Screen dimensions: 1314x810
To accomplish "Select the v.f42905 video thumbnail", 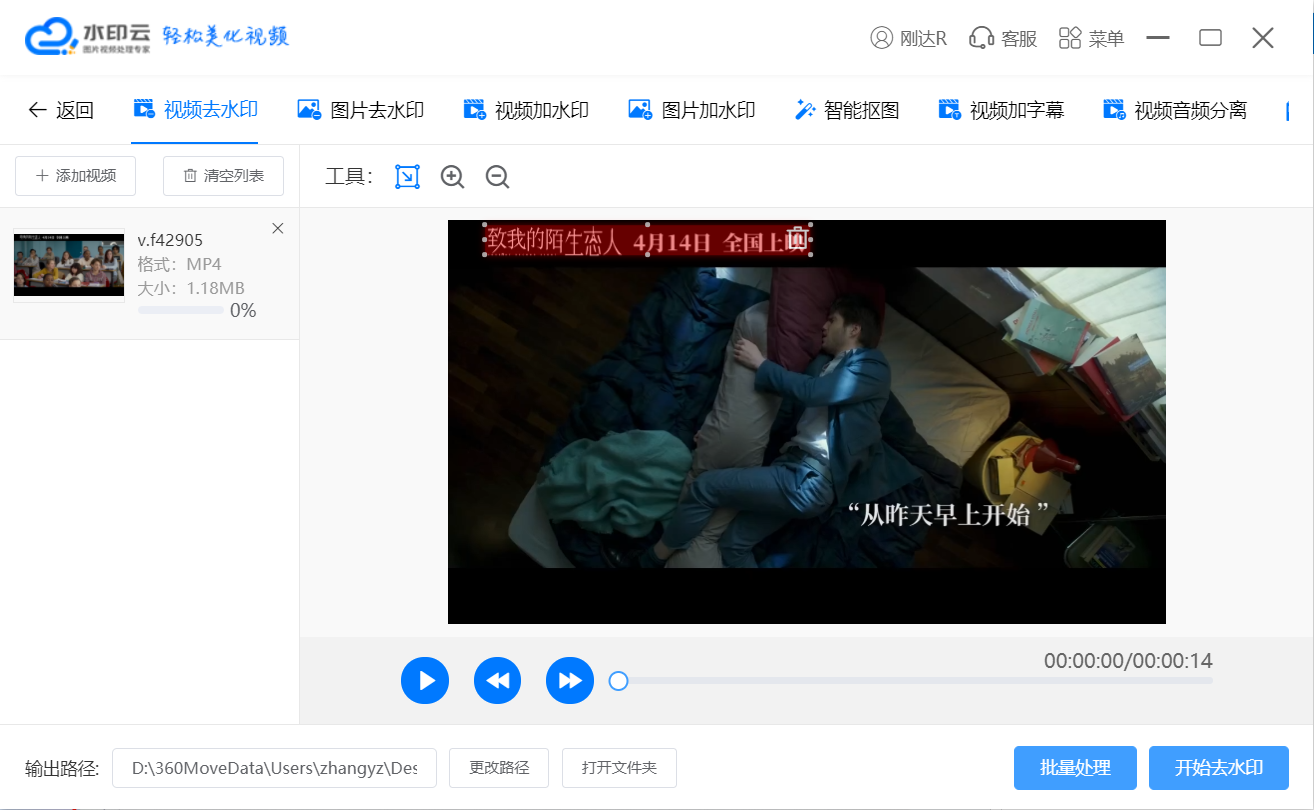I will click(x=69, y=265).
